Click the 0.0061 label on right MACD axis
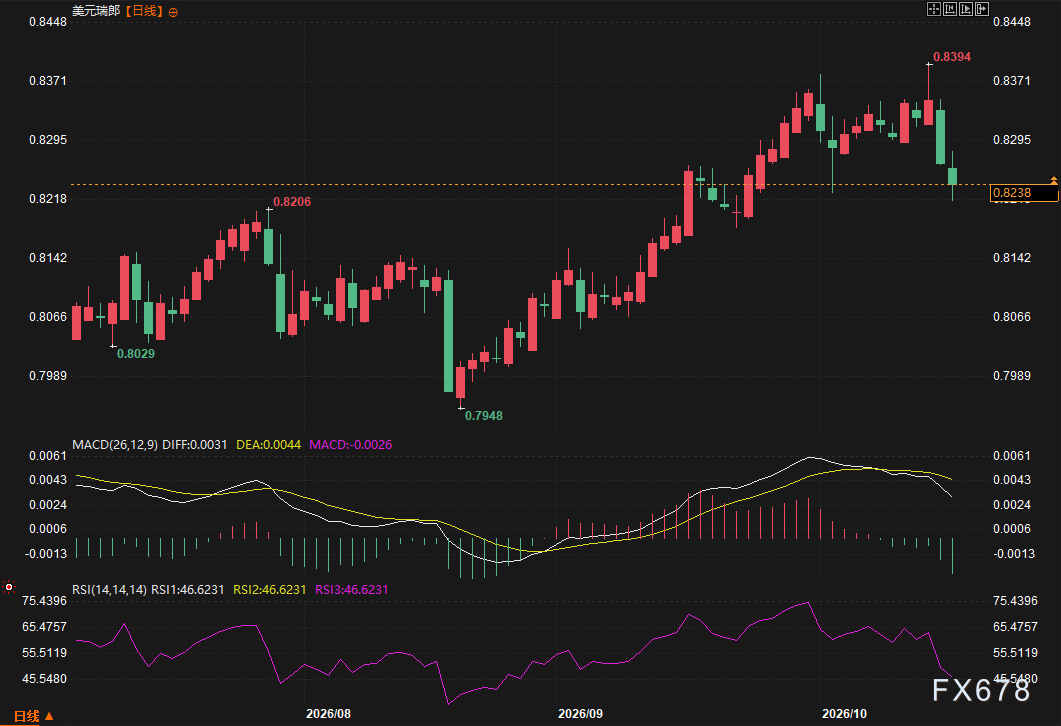1061x726 pixels. [1012, 455]
